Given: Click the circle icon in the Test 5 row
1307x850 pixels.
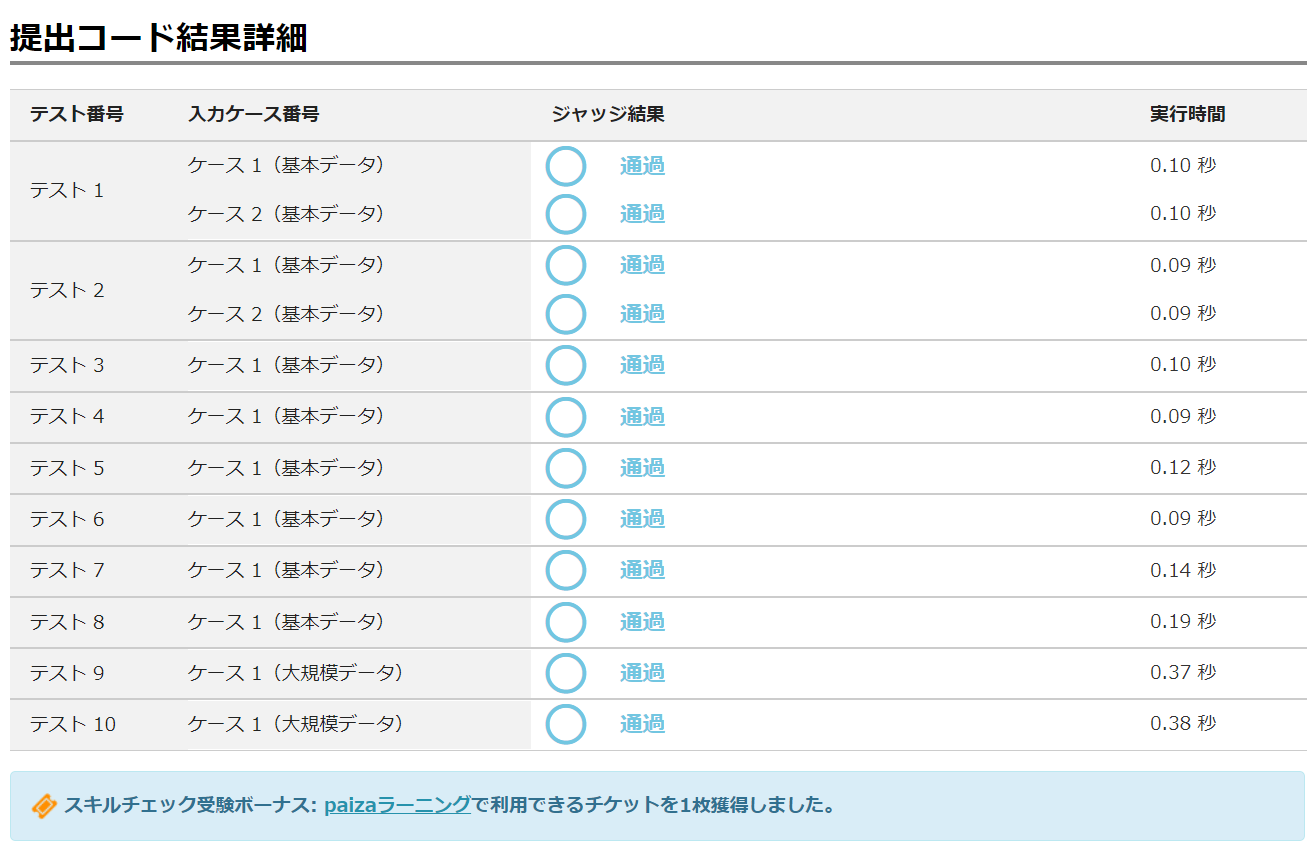Looking at the screenshot, I should [565, 468].
